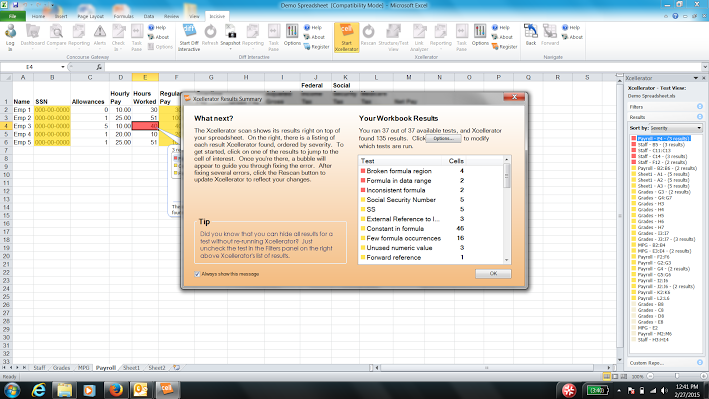This screenshot has width=709, height=399.
Task: Open the Name Box dropdown arrow
Action: tap(62, 67)
